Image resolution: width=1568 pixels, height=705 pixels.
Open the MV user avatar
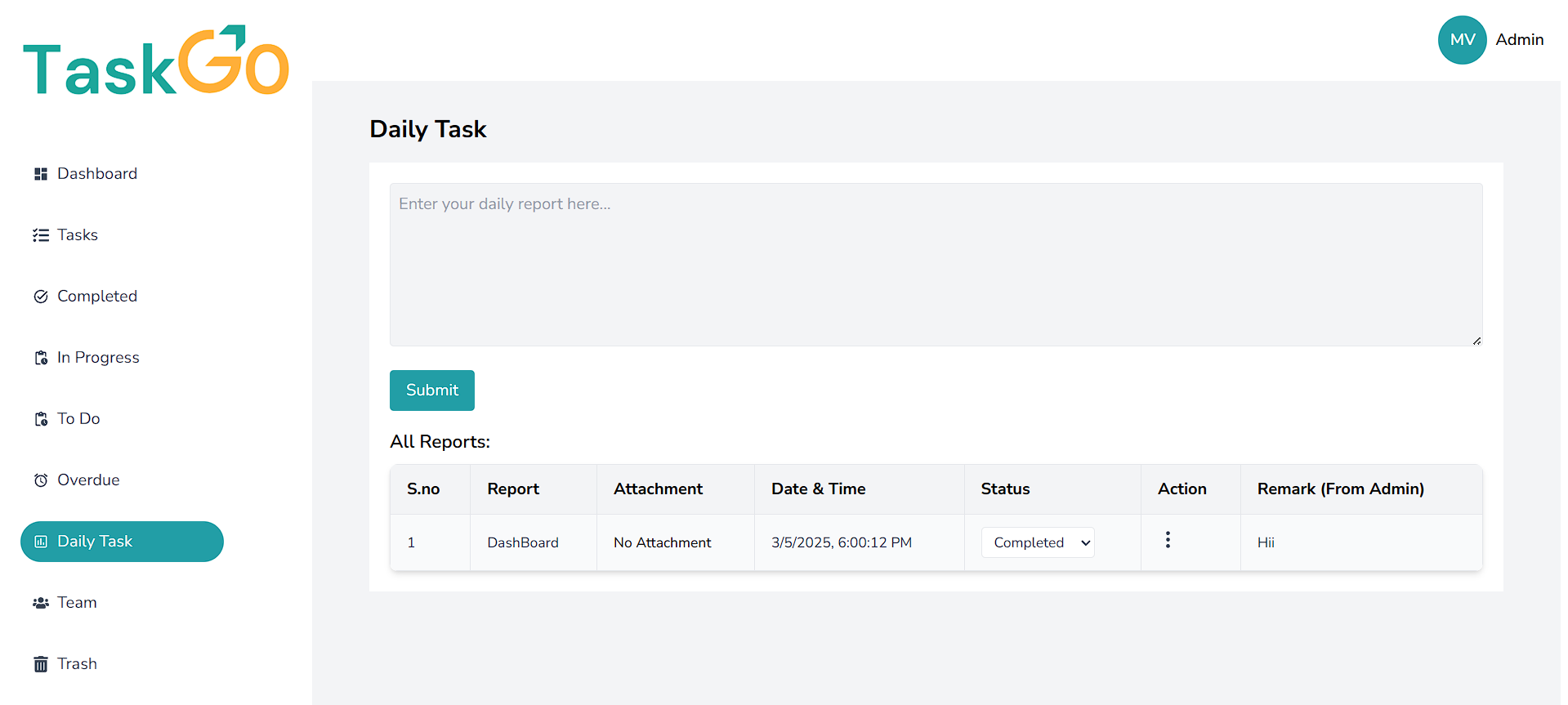(1462, 40)
